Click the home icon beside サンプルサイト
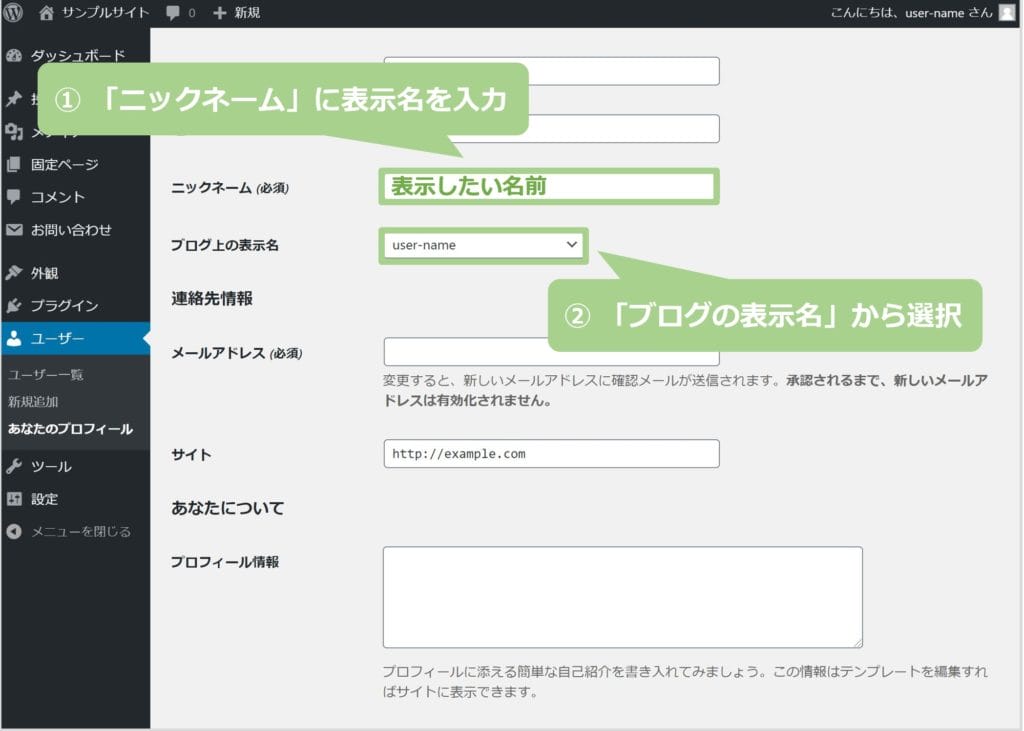Image resolution: width=1024 pixels, height=731 pixels. 46,13
